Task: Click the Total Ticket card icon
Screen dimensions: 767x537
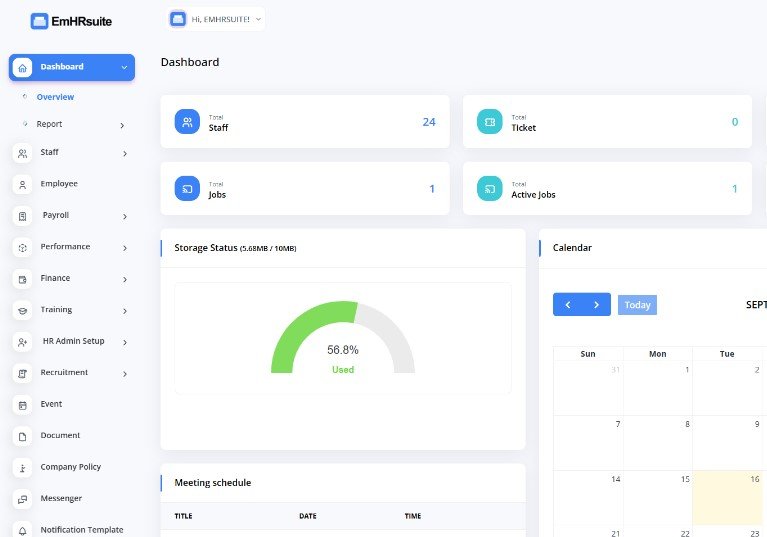Action: (490, 122)
